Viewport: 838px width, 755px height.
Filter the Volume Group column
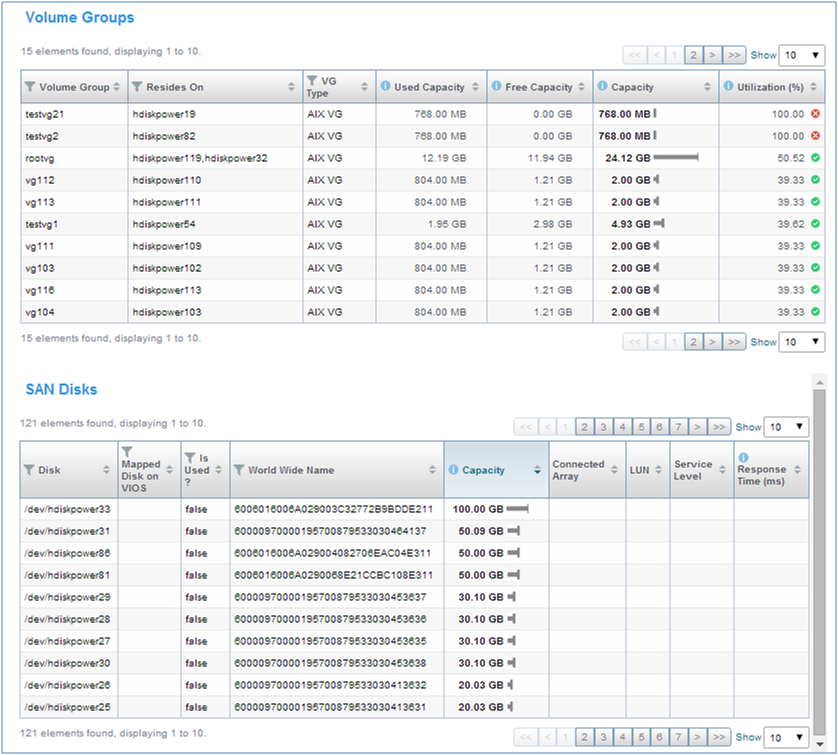(x=30, y=87)
